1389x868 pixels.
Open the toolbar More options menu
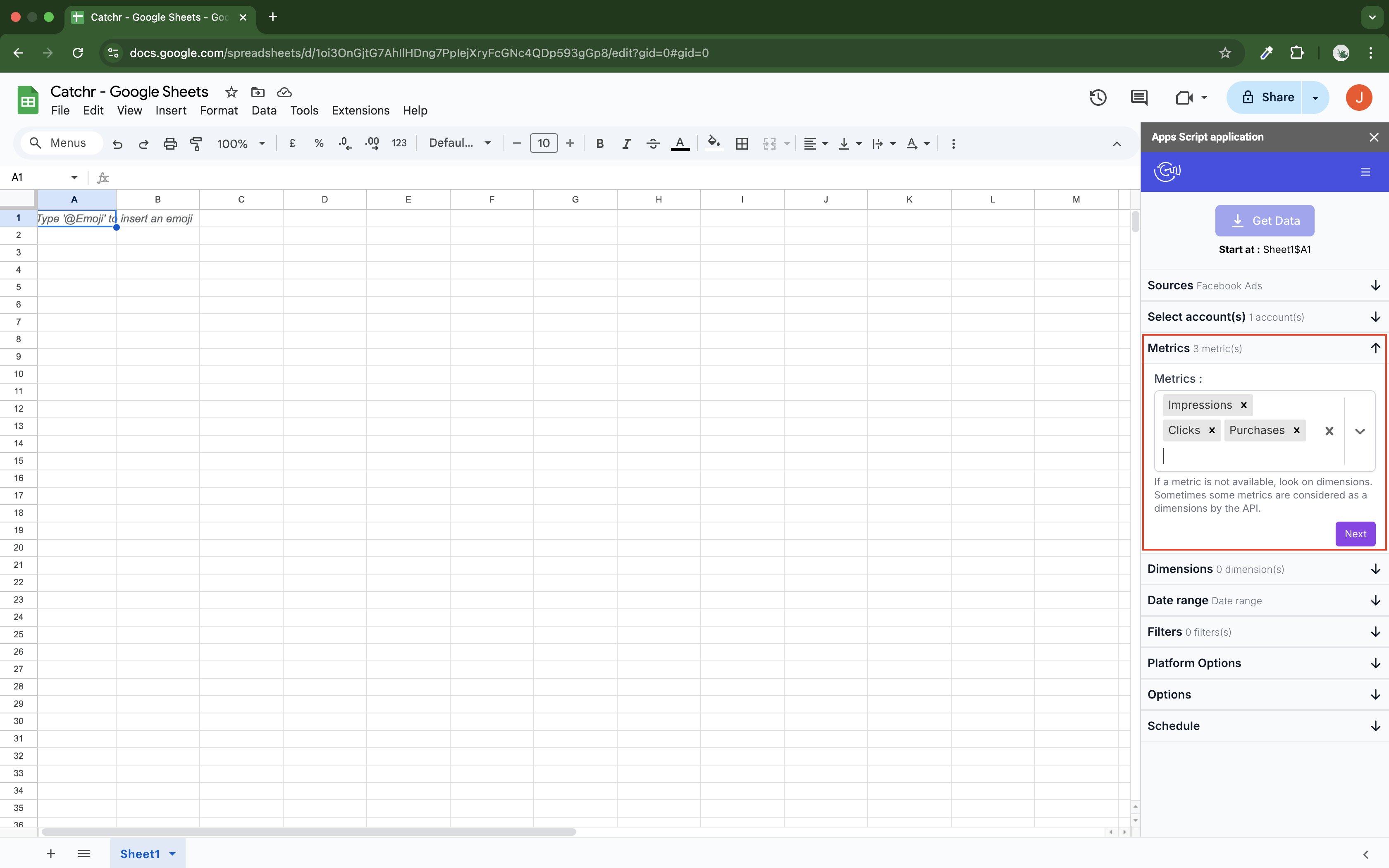(x=953, y=143)
